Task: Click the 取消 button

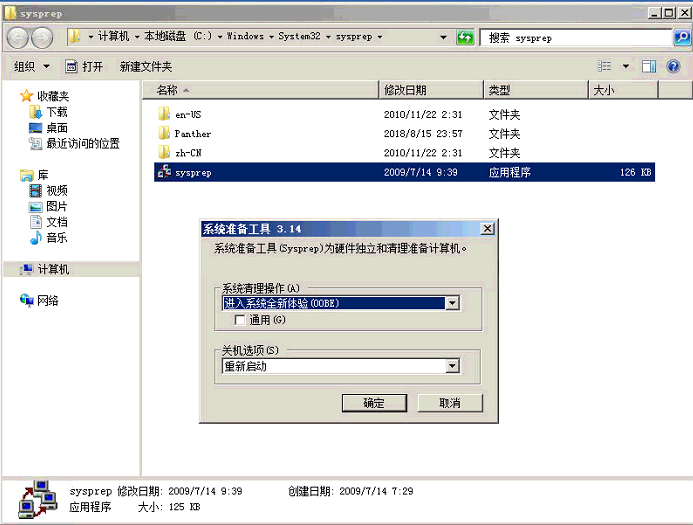Action: click(450, 403)
